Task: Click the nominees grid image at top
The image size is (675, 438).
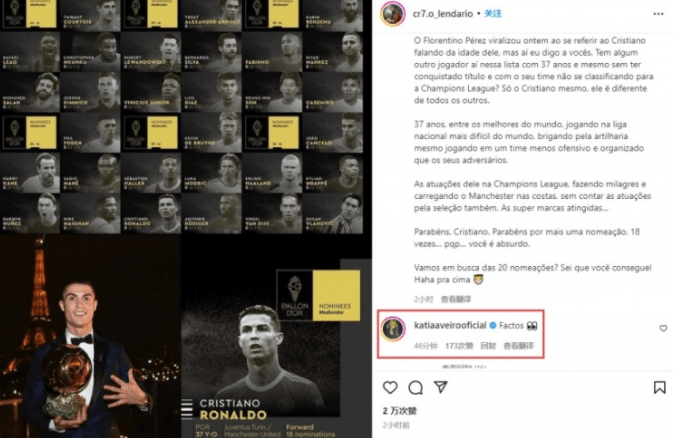Action: (x=181, y=116)
